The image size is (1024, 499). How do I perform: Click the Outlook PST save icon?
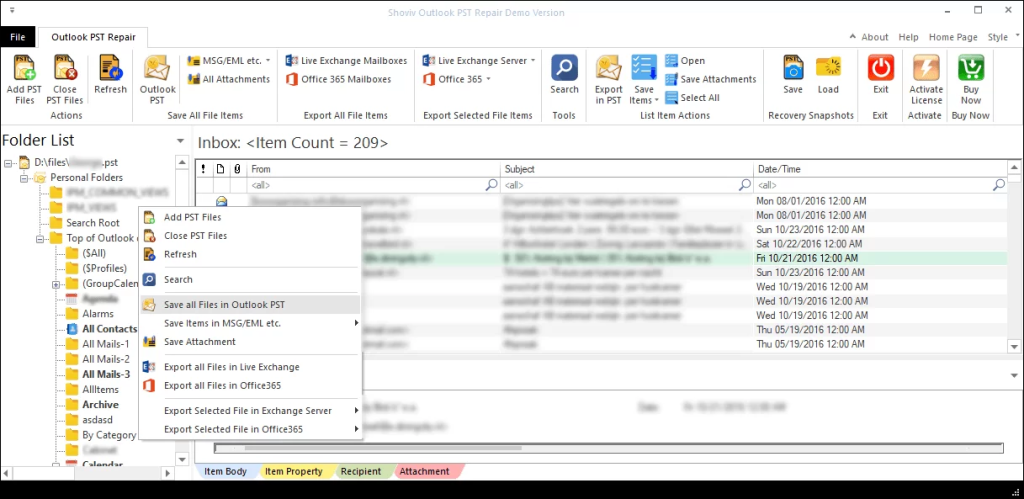click(x=158, y=70)
